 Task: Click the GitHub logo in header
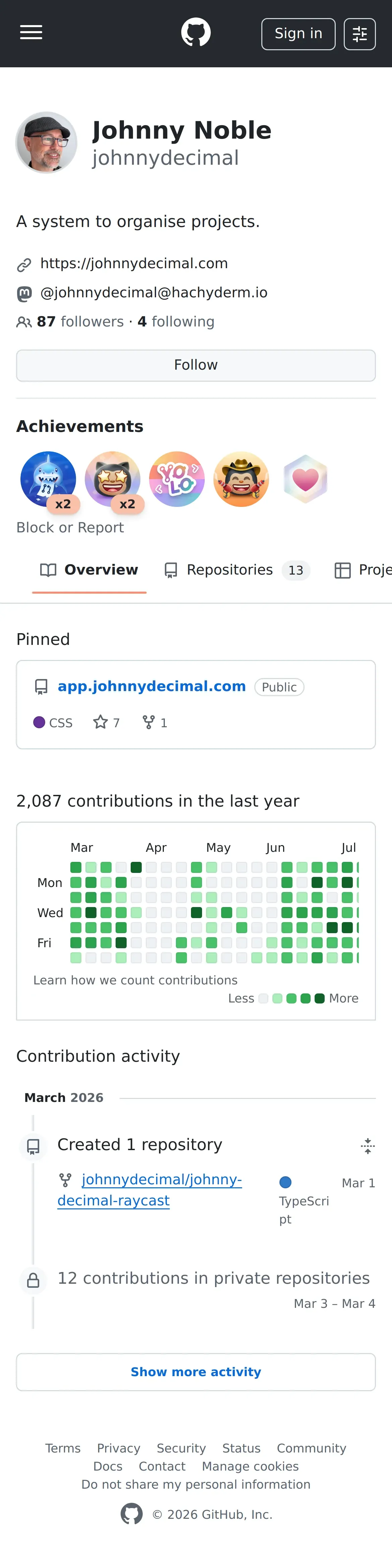pos(195,33)
